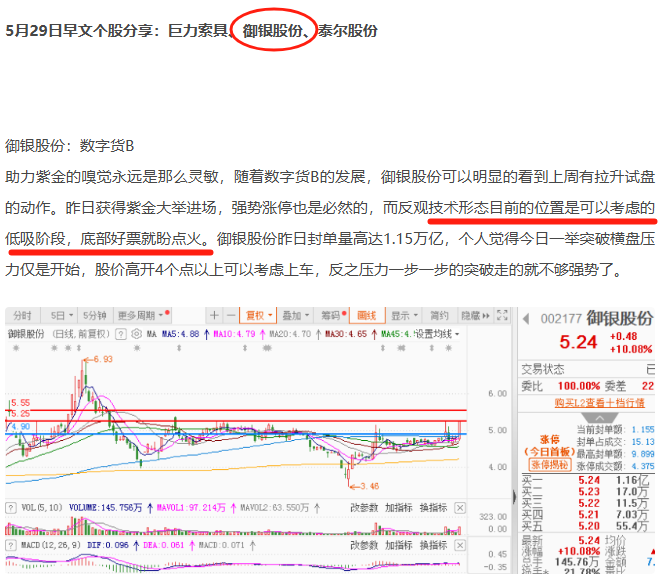Switch to 分时 intraday view
The width and height of the screenshot is (668, 587).
(22, 316)
